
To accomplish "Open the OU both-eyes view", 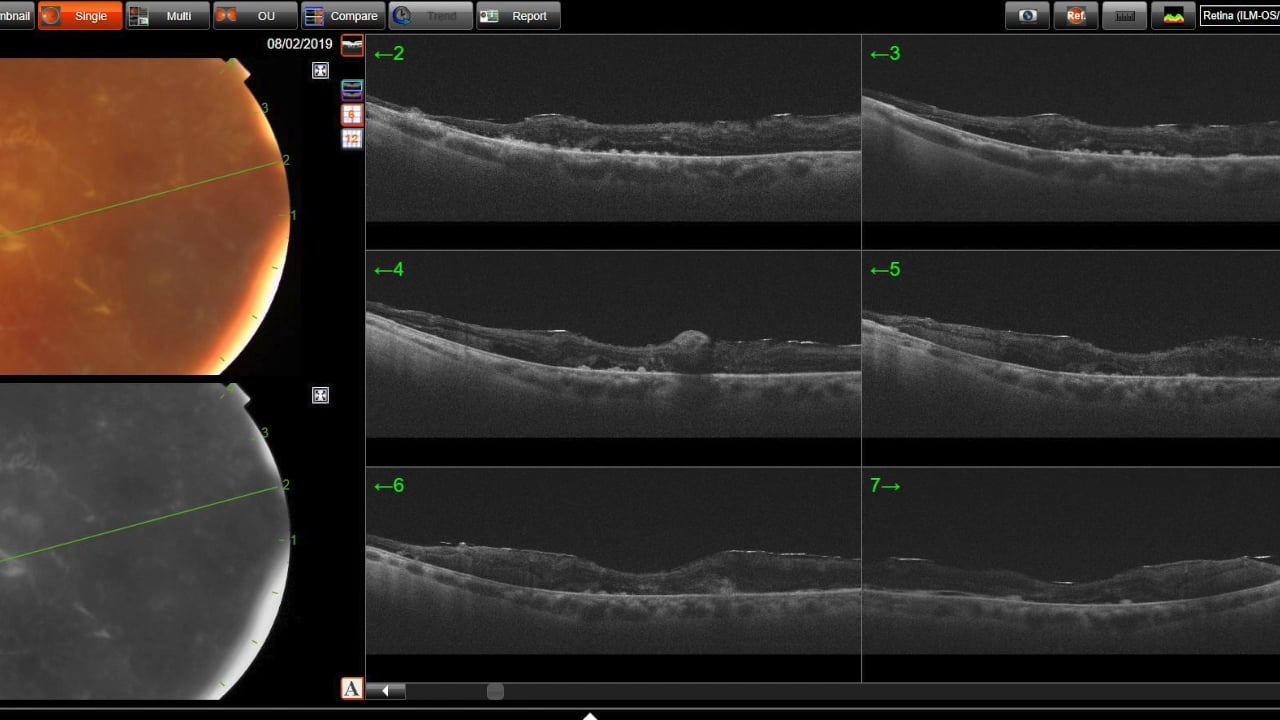I will (255, 16).
